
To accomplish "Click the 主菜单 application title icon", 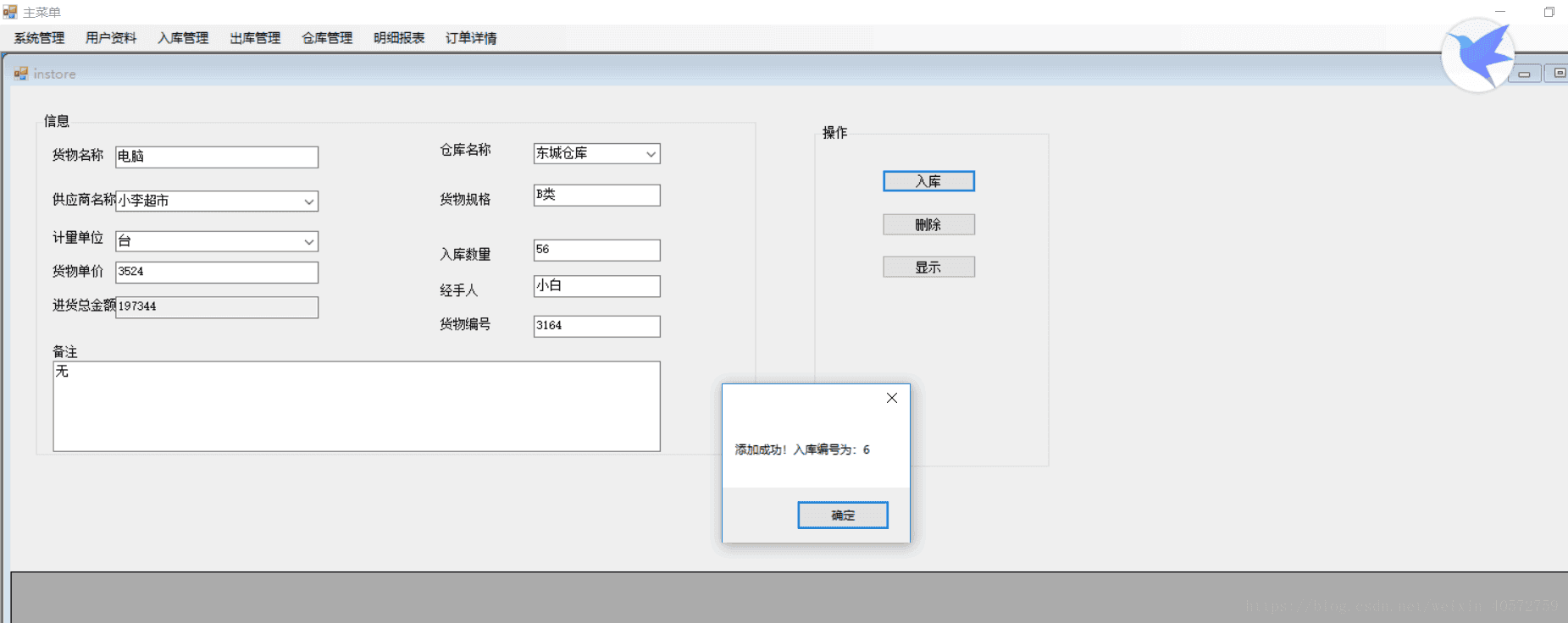I will tap(10, 12).
